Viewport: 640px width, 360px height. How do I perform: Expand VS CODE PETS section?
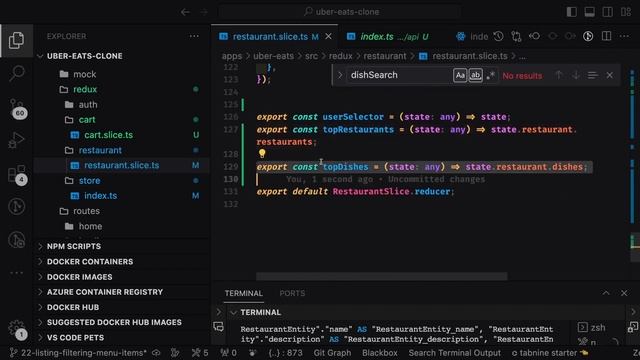click(x=75, y=338)
